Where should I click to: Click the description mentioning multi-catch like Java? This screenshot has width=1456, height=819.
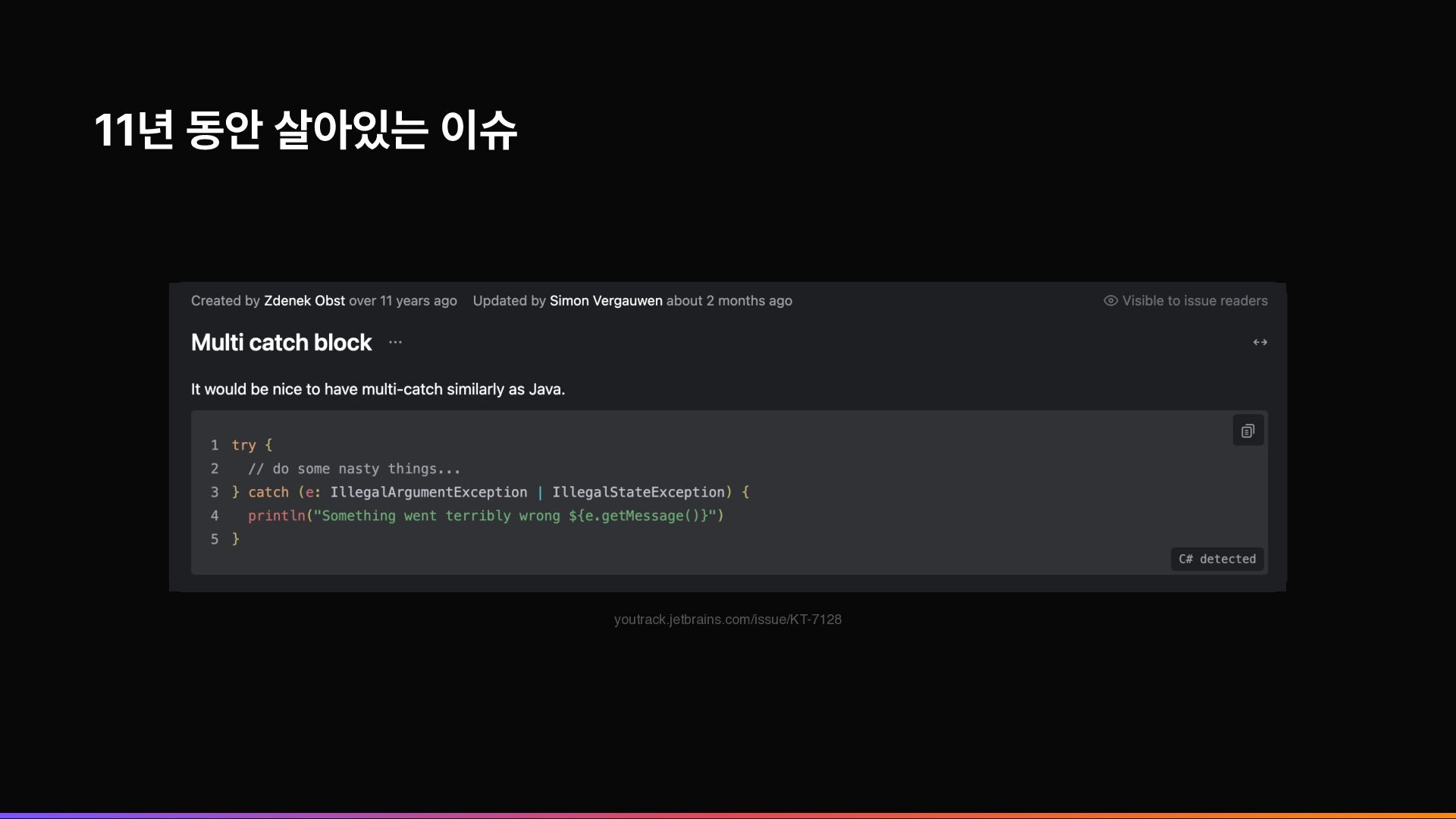click(378, 389)
